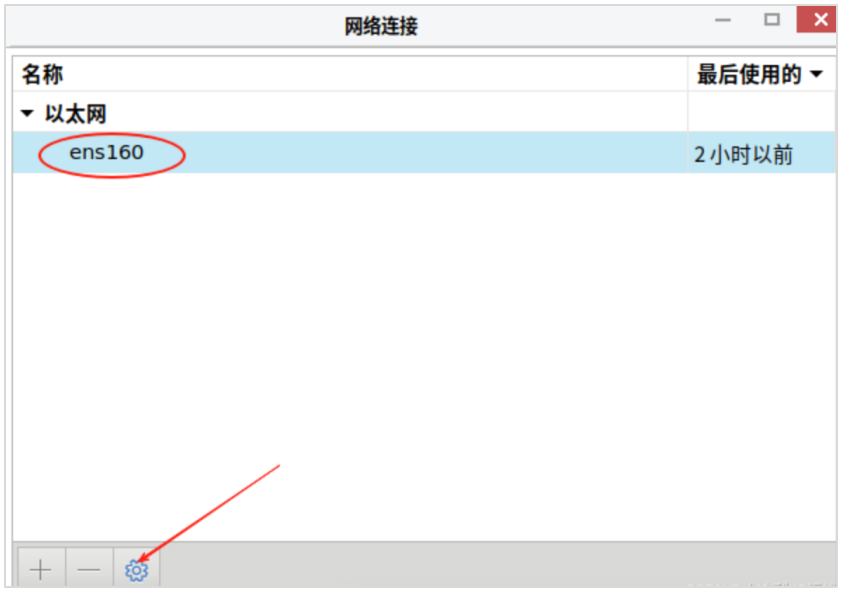
Task: Click the empty gray toolbar area beside the gear
Action: (x=498, y=565)
